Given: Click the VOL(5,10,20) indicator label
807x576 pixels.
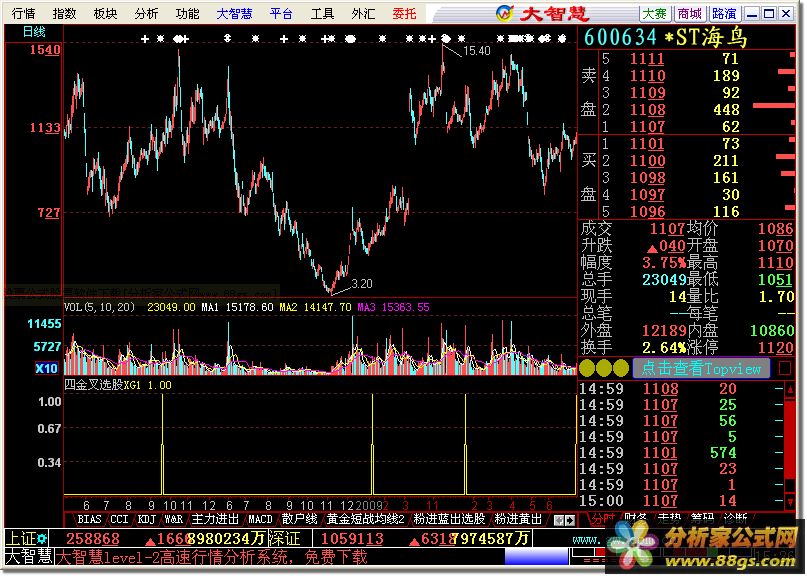Looking at the screenshot, I should click(x=99, y=307).
